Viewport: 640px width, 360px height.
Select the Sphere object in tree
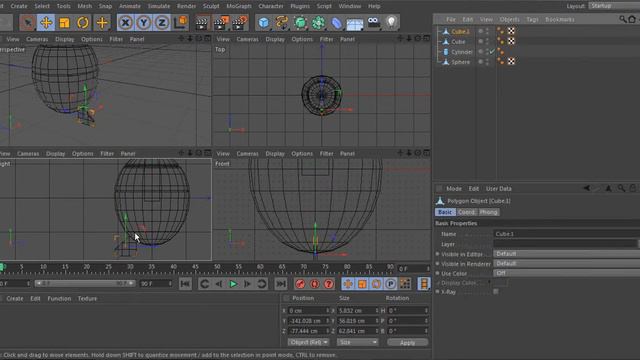click(460, 62)
